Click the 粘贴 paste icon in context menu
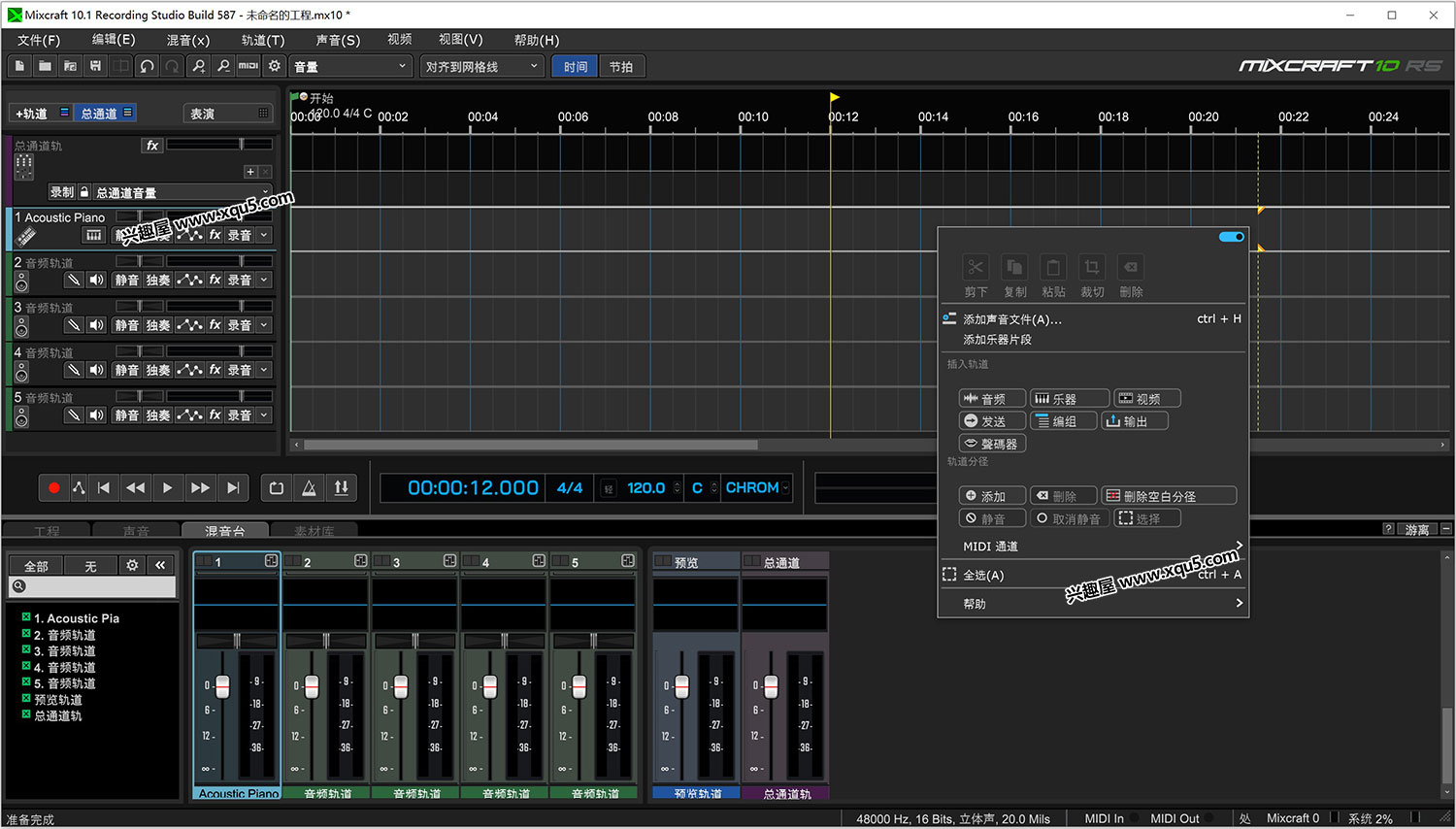This screenshot has width=1456, height=829. 1053,267
